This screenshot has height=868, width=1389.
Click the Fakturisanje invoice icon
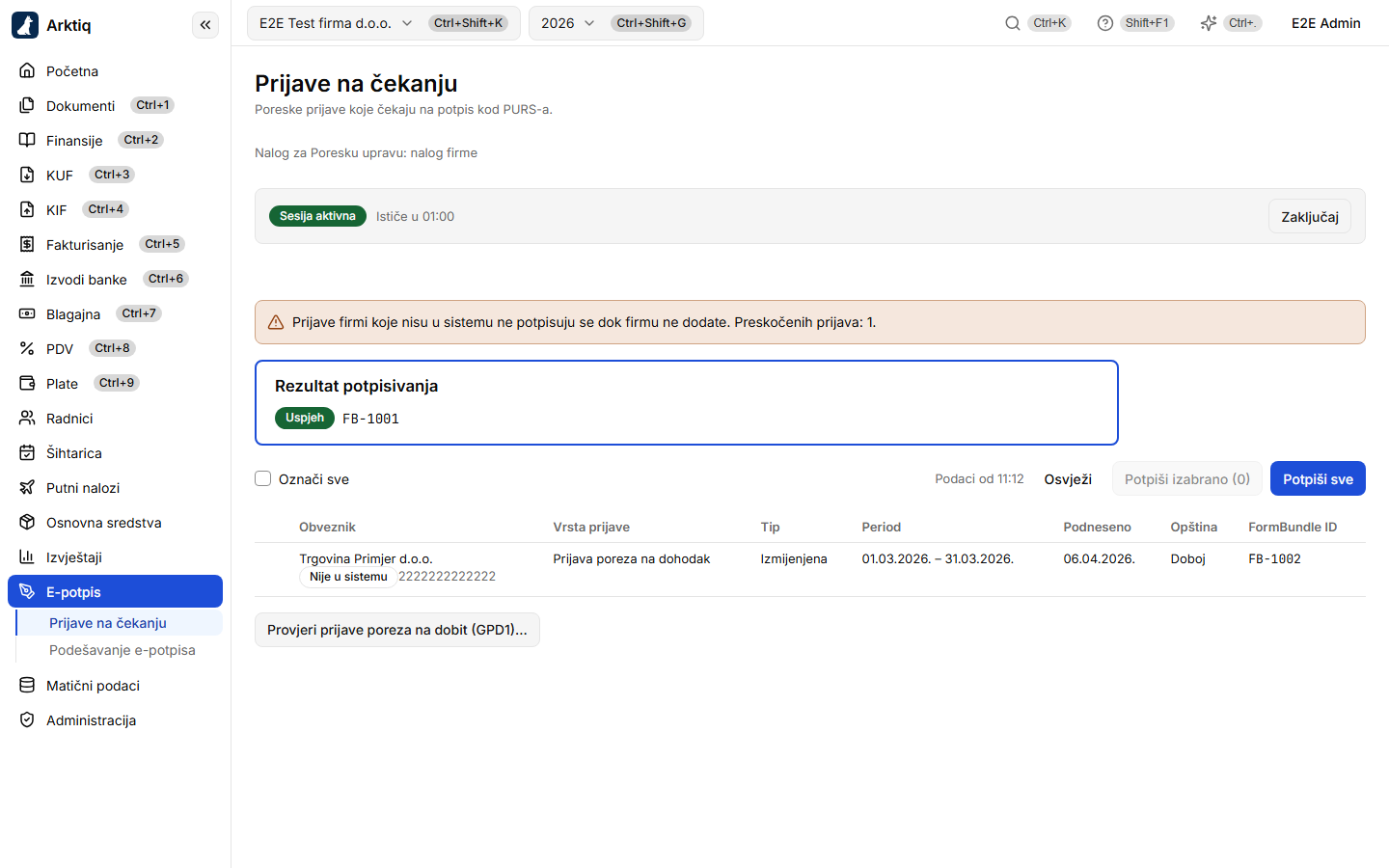pos(27,244)
